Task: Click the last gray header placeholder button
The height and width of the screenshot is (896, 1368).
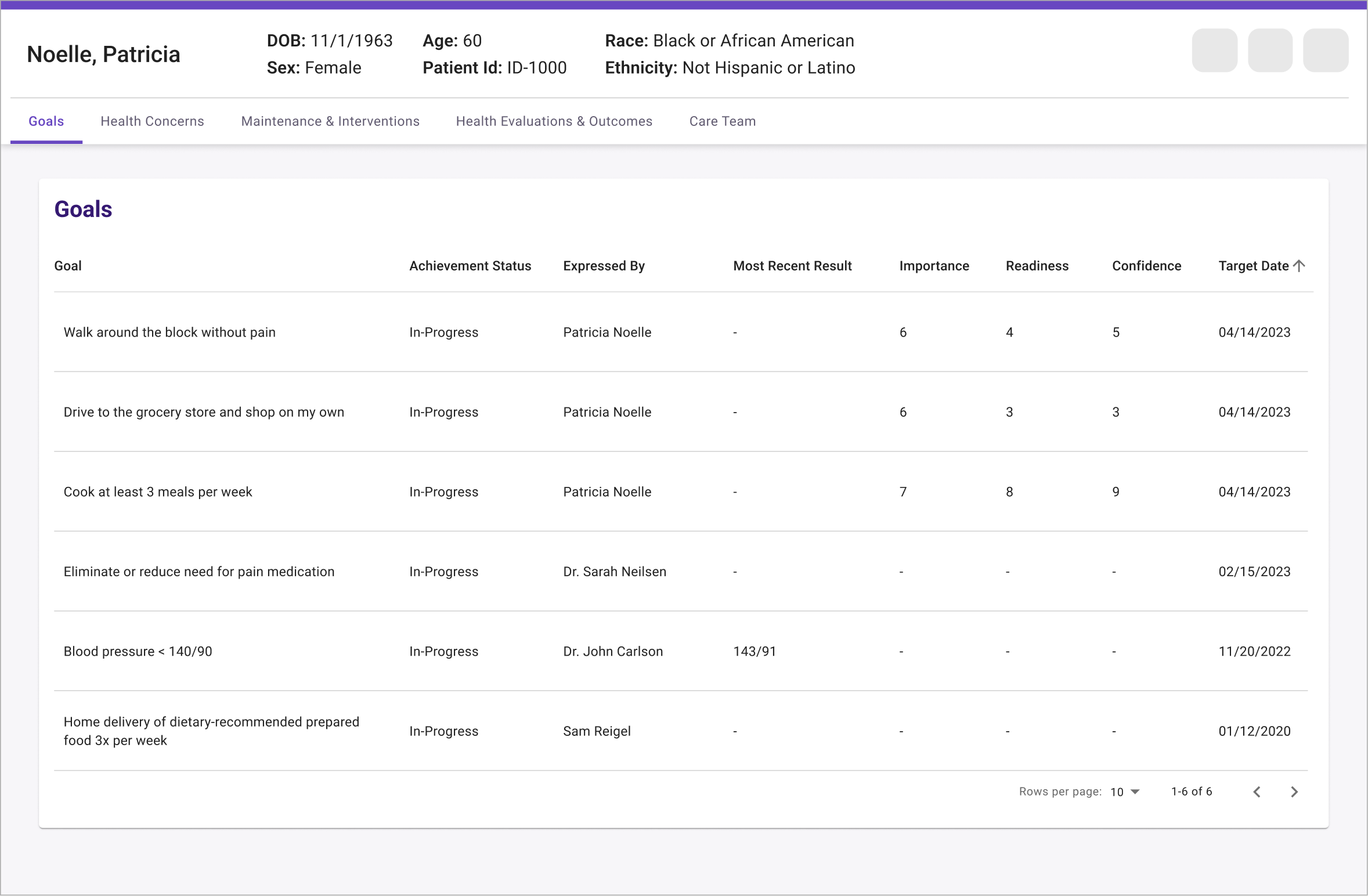Action: coord(1326,50)
